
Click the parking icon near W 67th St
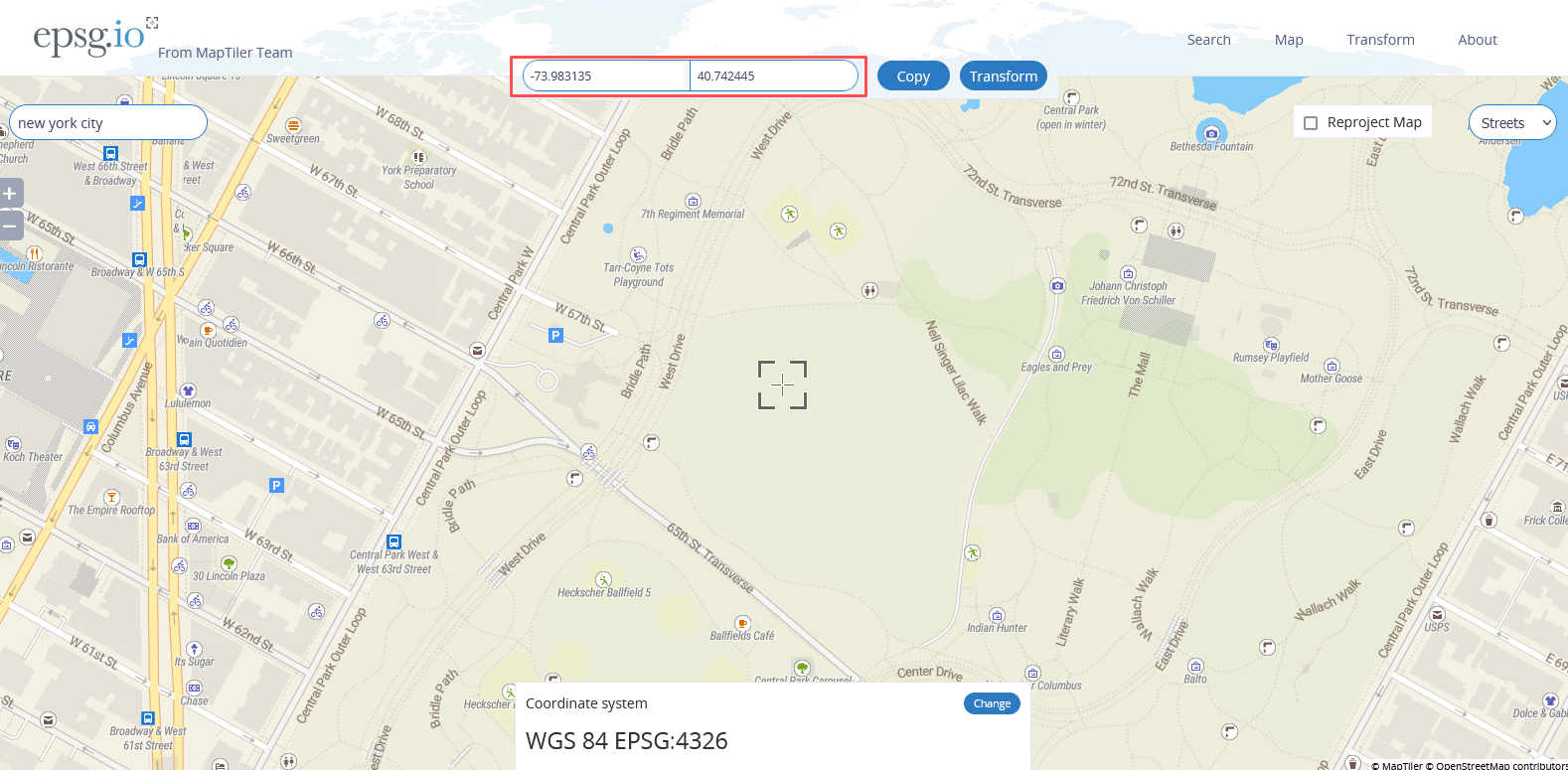pos(555,336)
